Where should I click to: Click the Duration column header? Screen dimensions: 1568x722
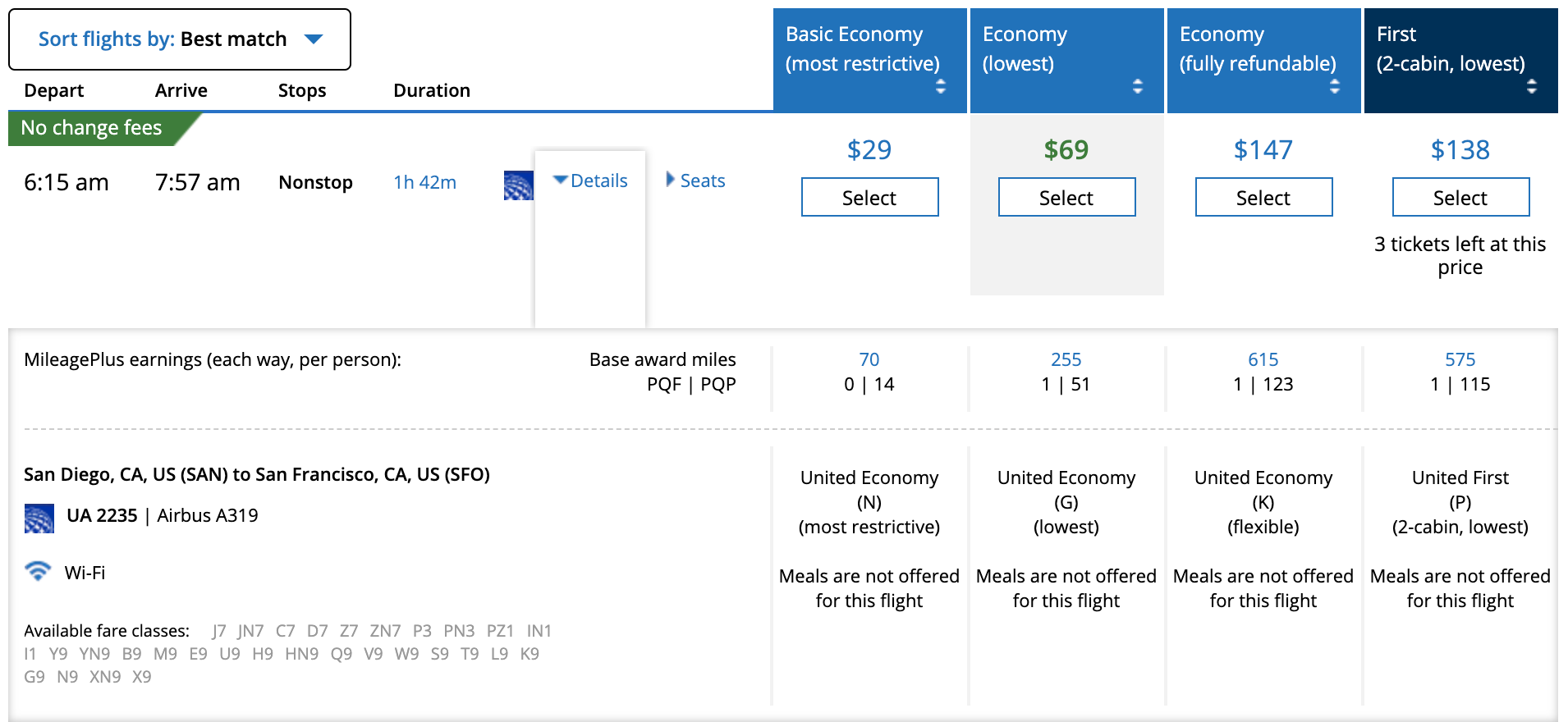point(431,90)
